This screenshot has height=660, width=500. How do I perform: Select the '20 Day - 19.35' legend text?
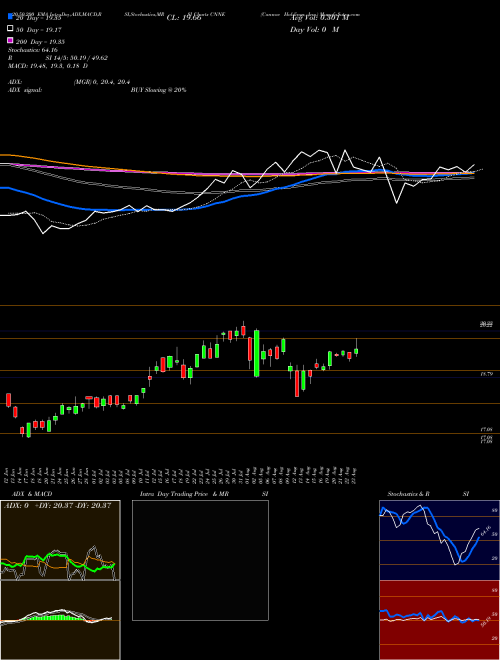point(37,18)
